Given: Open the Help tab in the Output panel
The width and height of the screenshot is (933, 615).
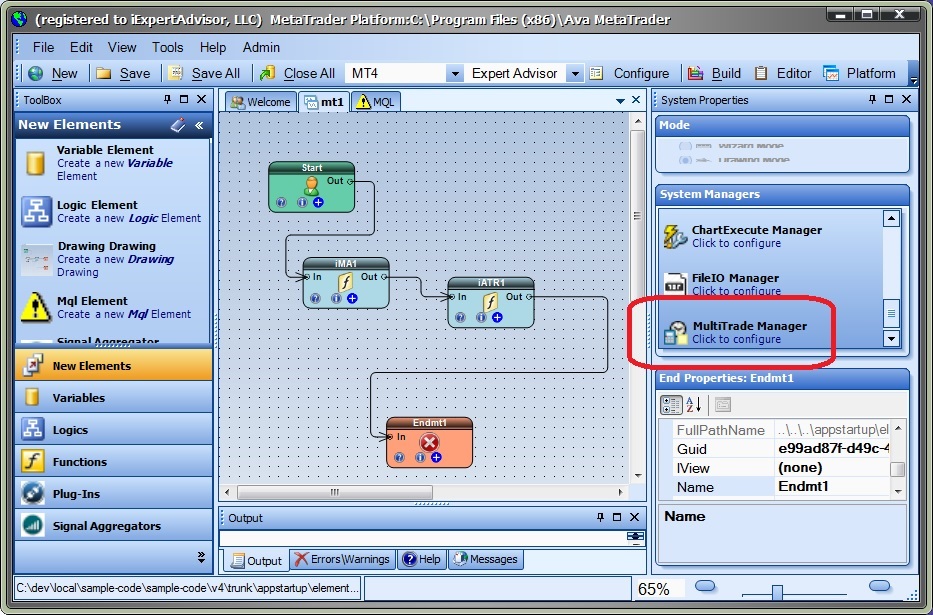Looking at the screenshot, I should tap(421, 559).
